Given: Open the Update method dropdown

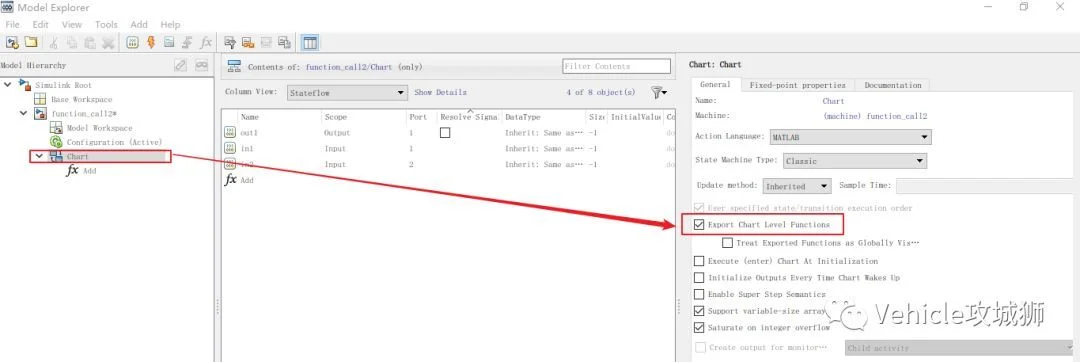Looking at the screenshot, I should click(x=797, y=186).
